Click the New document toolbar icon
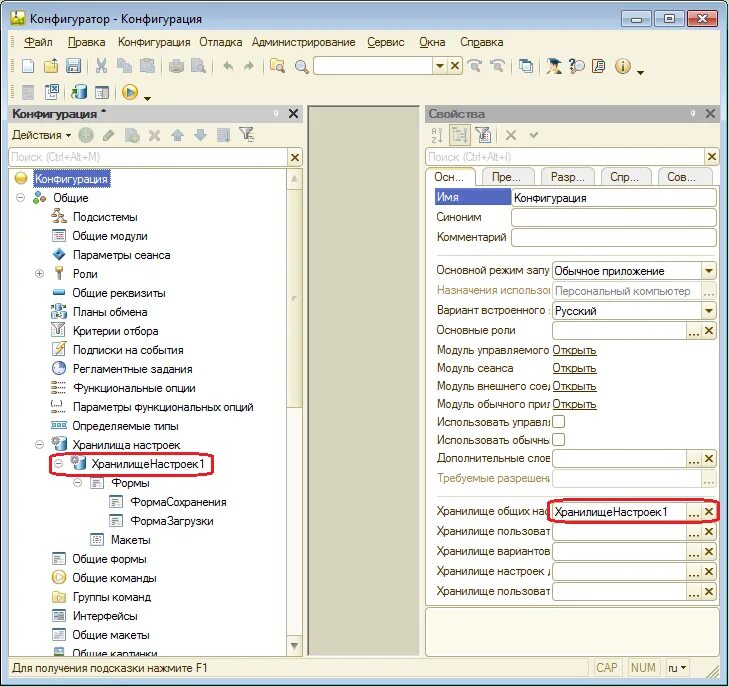Image resolution: width=729 pixels, height=687 pixels. [28, 66]
